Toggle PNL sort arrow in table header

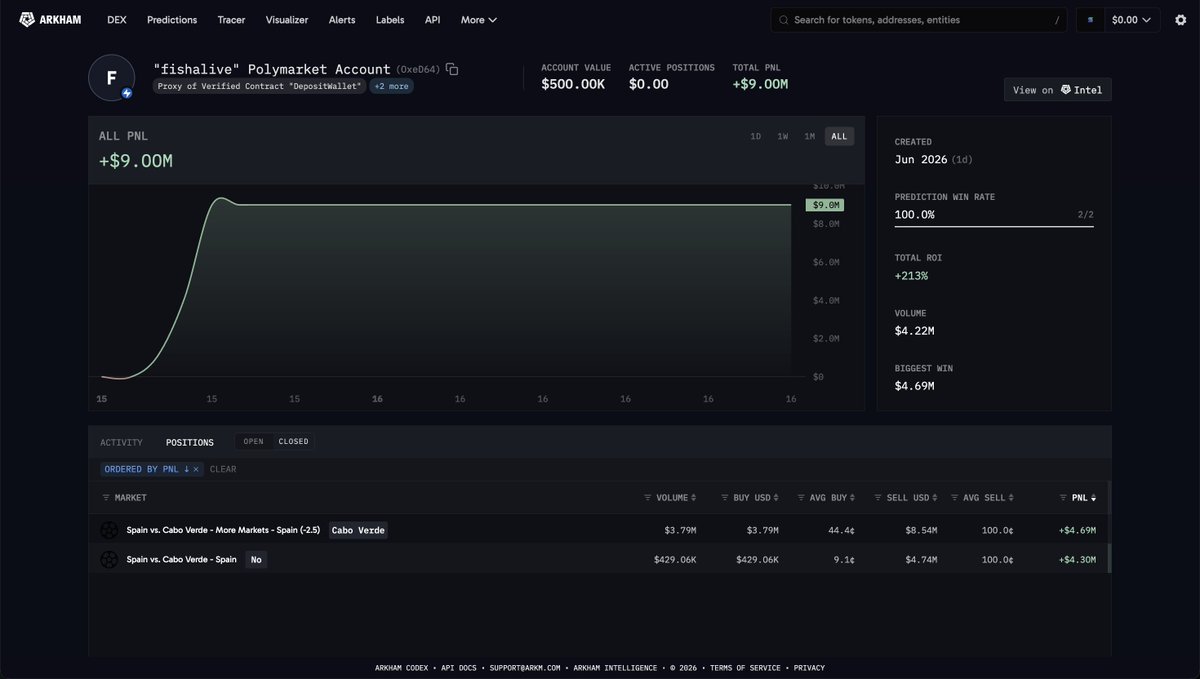pyautogui.click(x=1093, y=497)
